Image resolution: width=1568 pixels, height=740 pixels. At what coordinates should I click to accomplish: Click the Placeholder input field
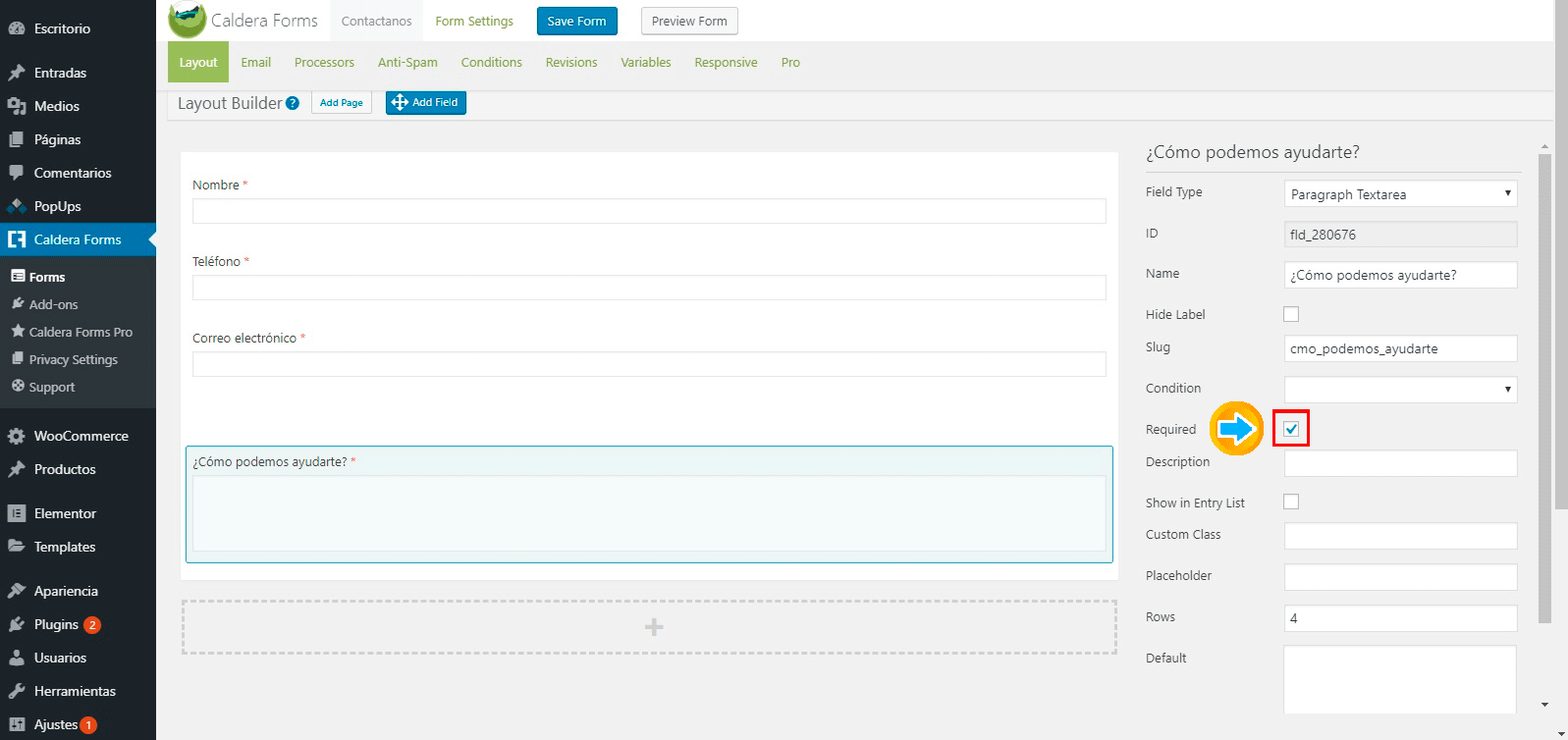coord(1400,577)
